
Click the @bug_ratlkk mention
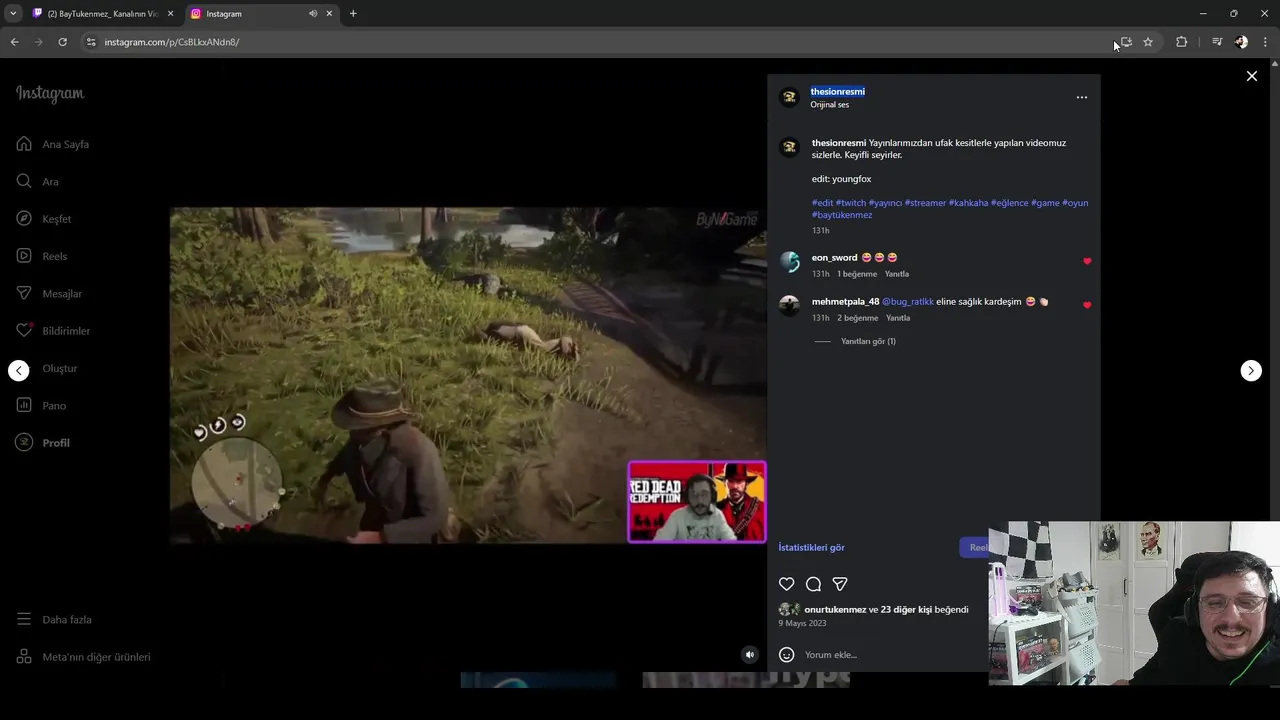(908, 302)
